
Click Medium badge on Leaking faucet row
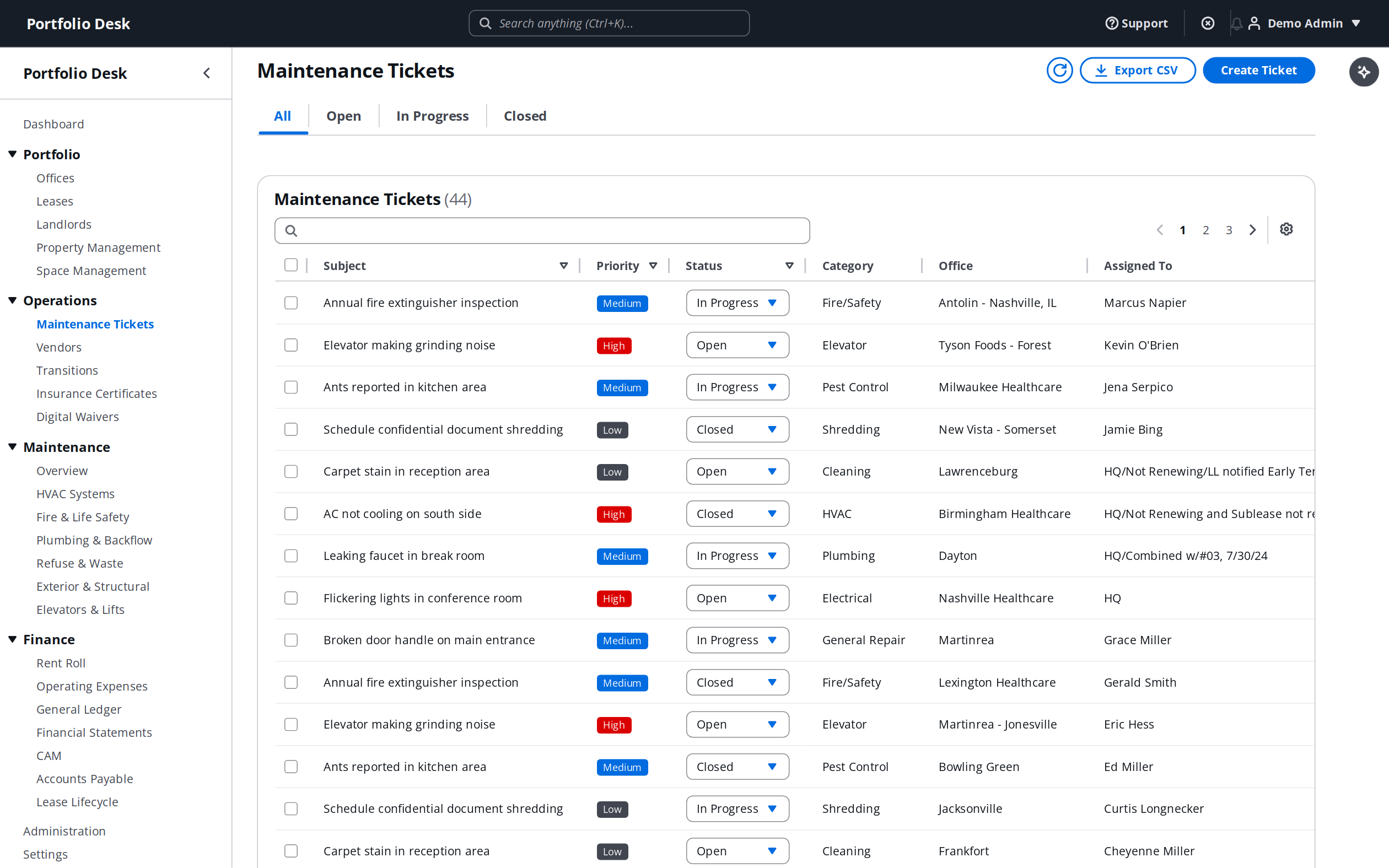pos(622,556)
